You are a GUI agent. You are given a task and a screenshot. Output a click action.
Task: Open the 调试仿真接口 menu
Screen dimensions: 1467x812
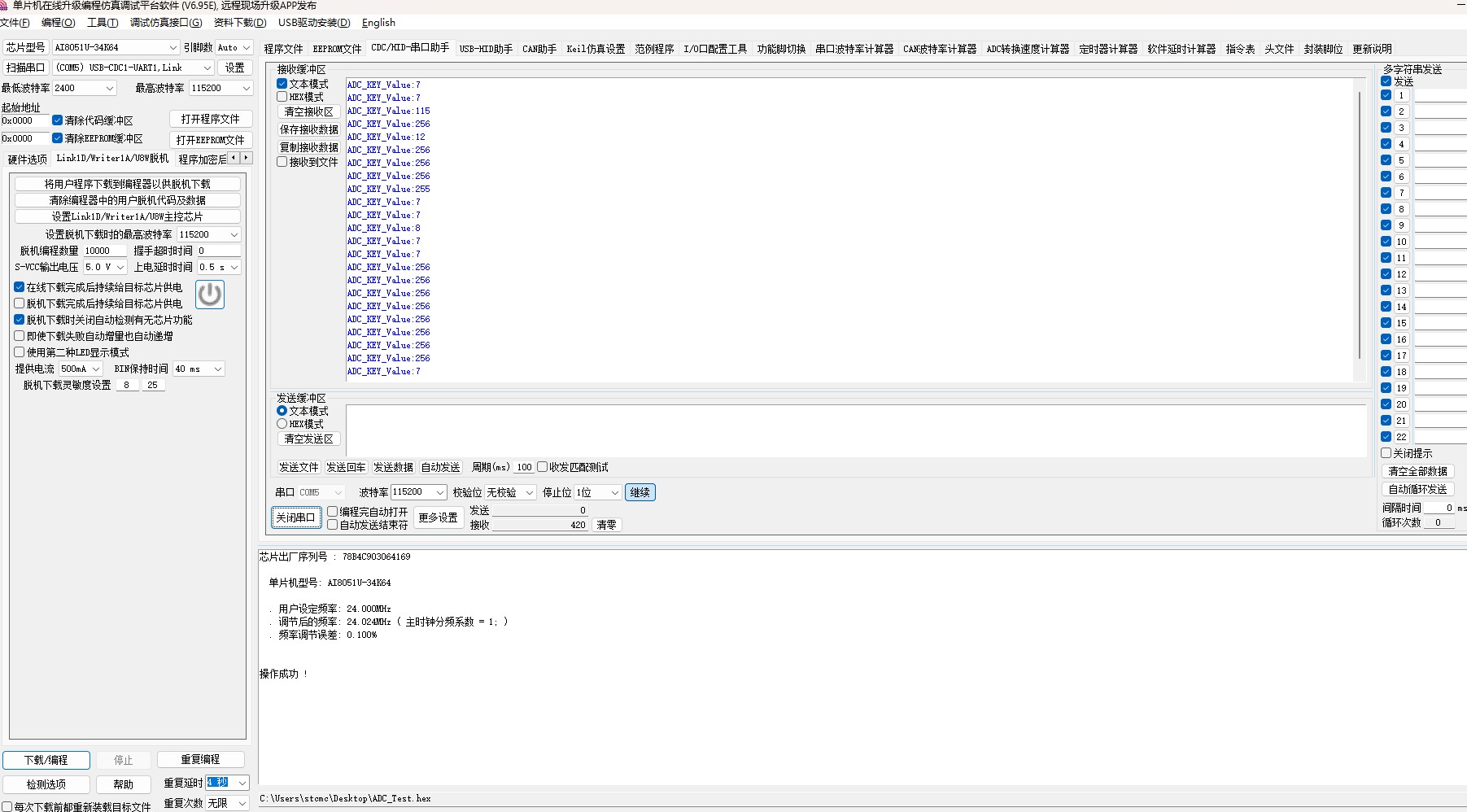[x=166, y=23]
